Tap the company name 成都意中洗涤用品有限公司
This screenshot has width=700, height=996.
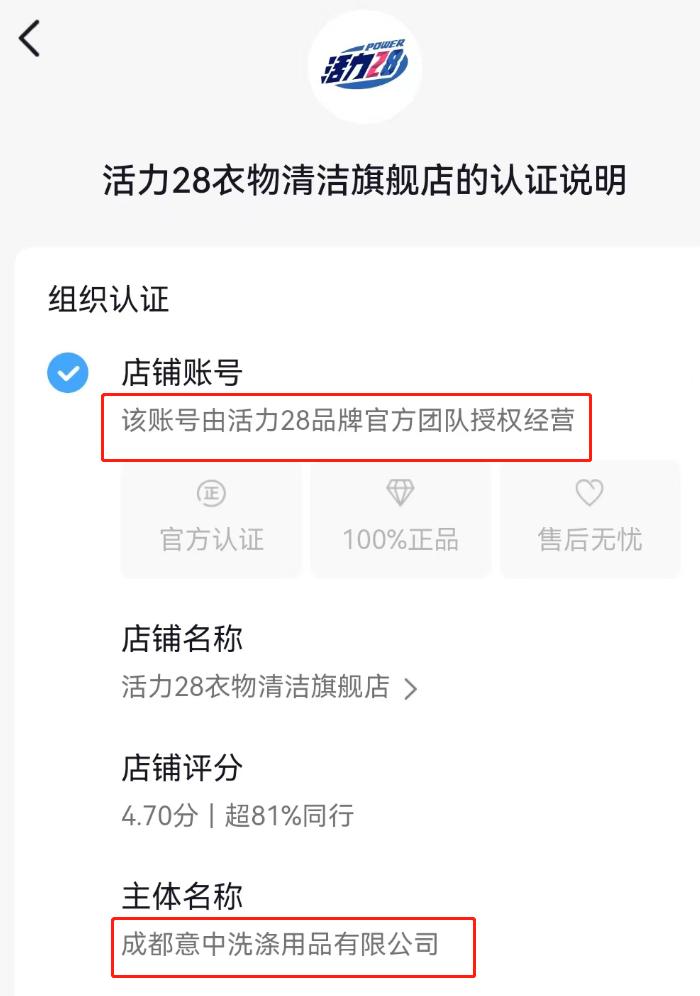pyautogui.click(x=280, y=945)
